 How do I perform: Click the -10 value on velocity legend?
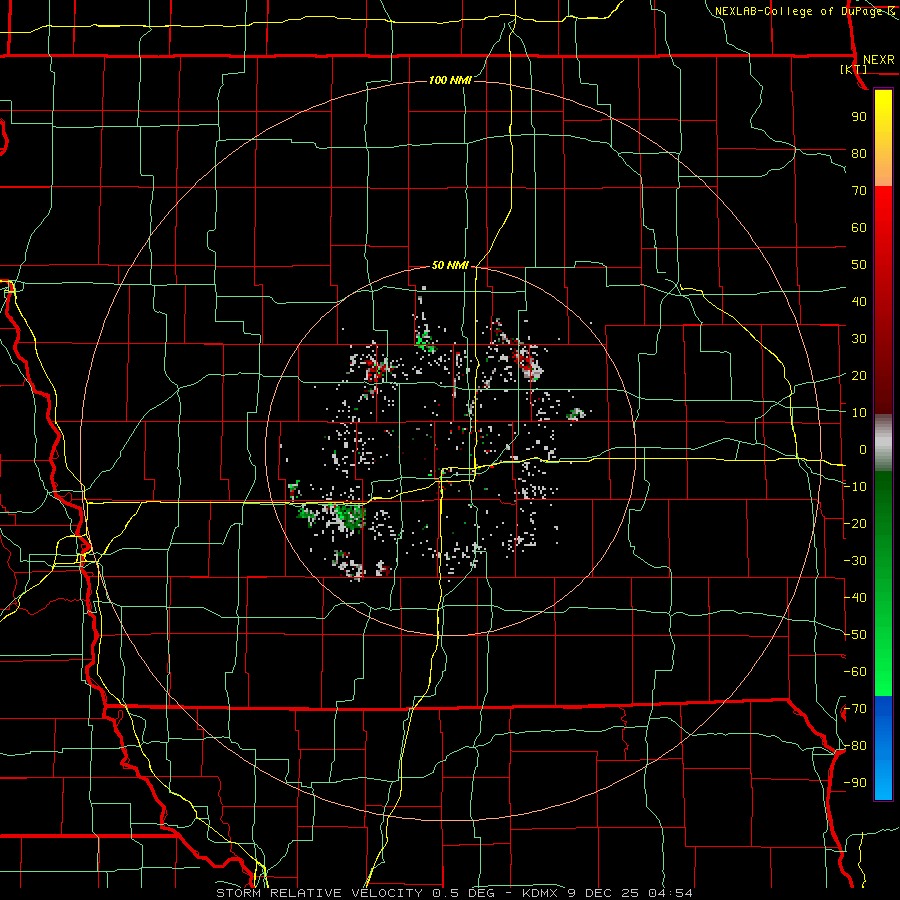[x=855, y=487]
